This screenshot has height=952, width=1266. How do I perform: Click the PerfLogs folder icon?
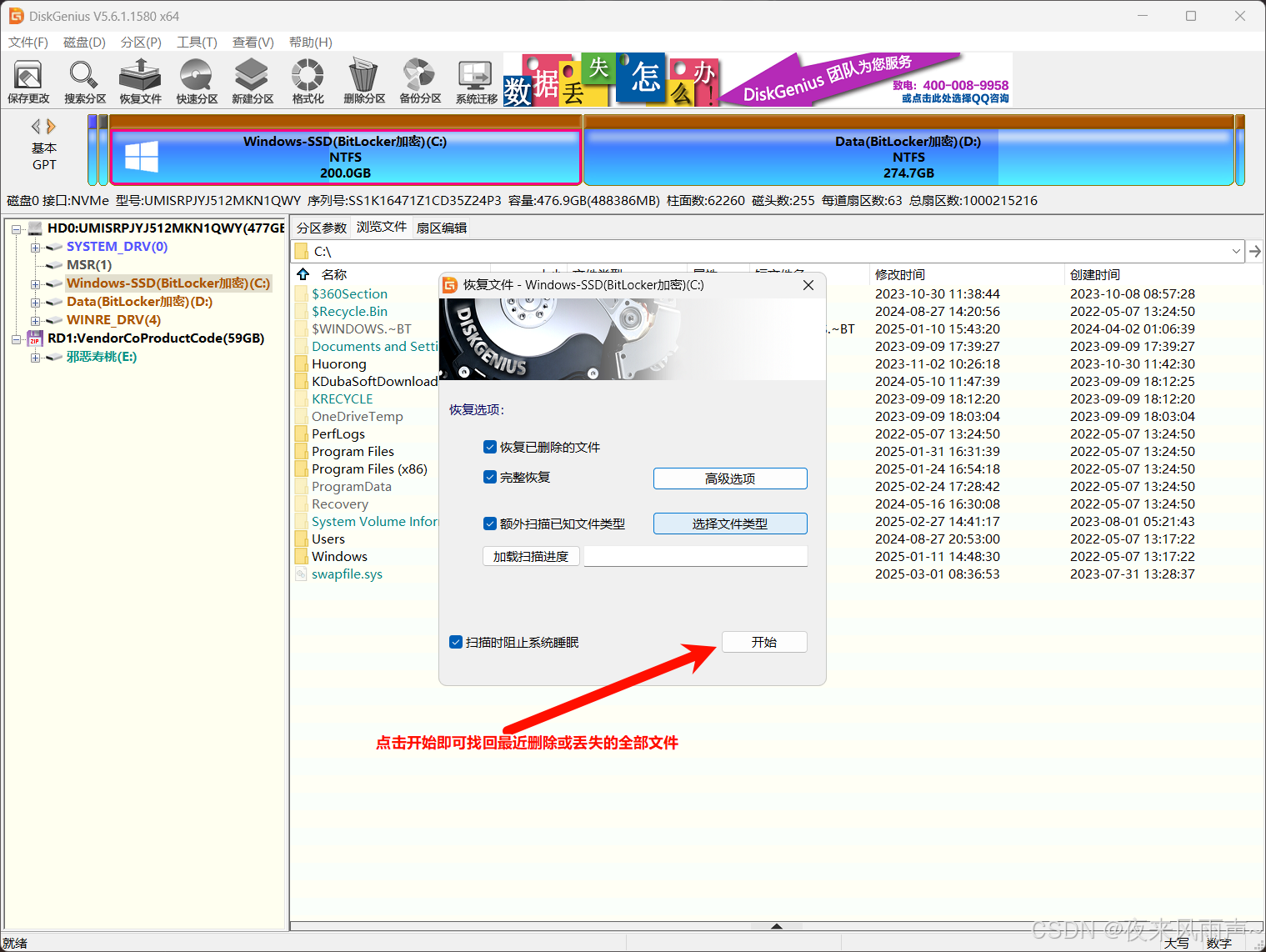click(x=302, y=433)
